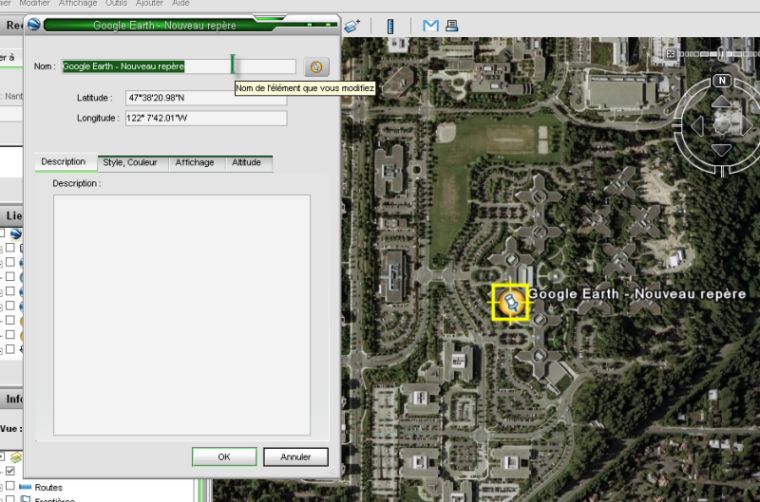Click the map label 'Google Earth - Nouveau repère'
The image size is (760, 502).
point(637,294)
